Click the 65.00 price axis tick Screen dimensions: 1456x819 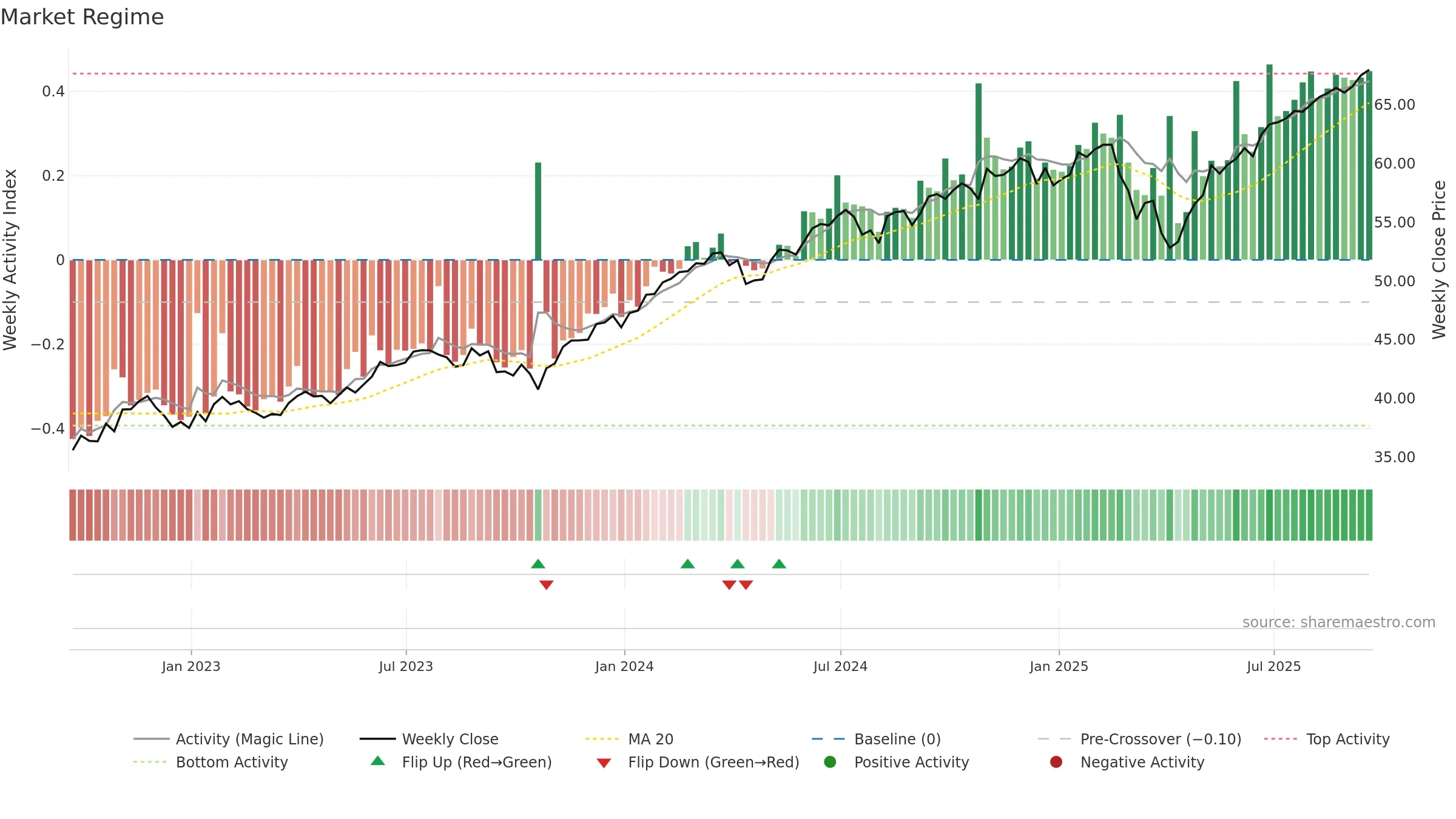tap(1395, 105)
